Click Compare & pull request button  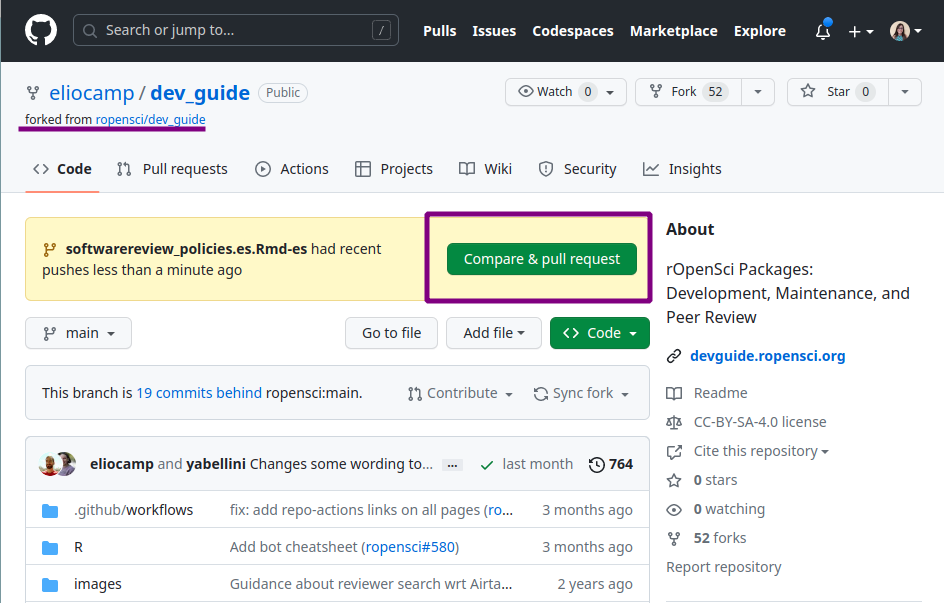pyautogui.click(x=541, y=259)
